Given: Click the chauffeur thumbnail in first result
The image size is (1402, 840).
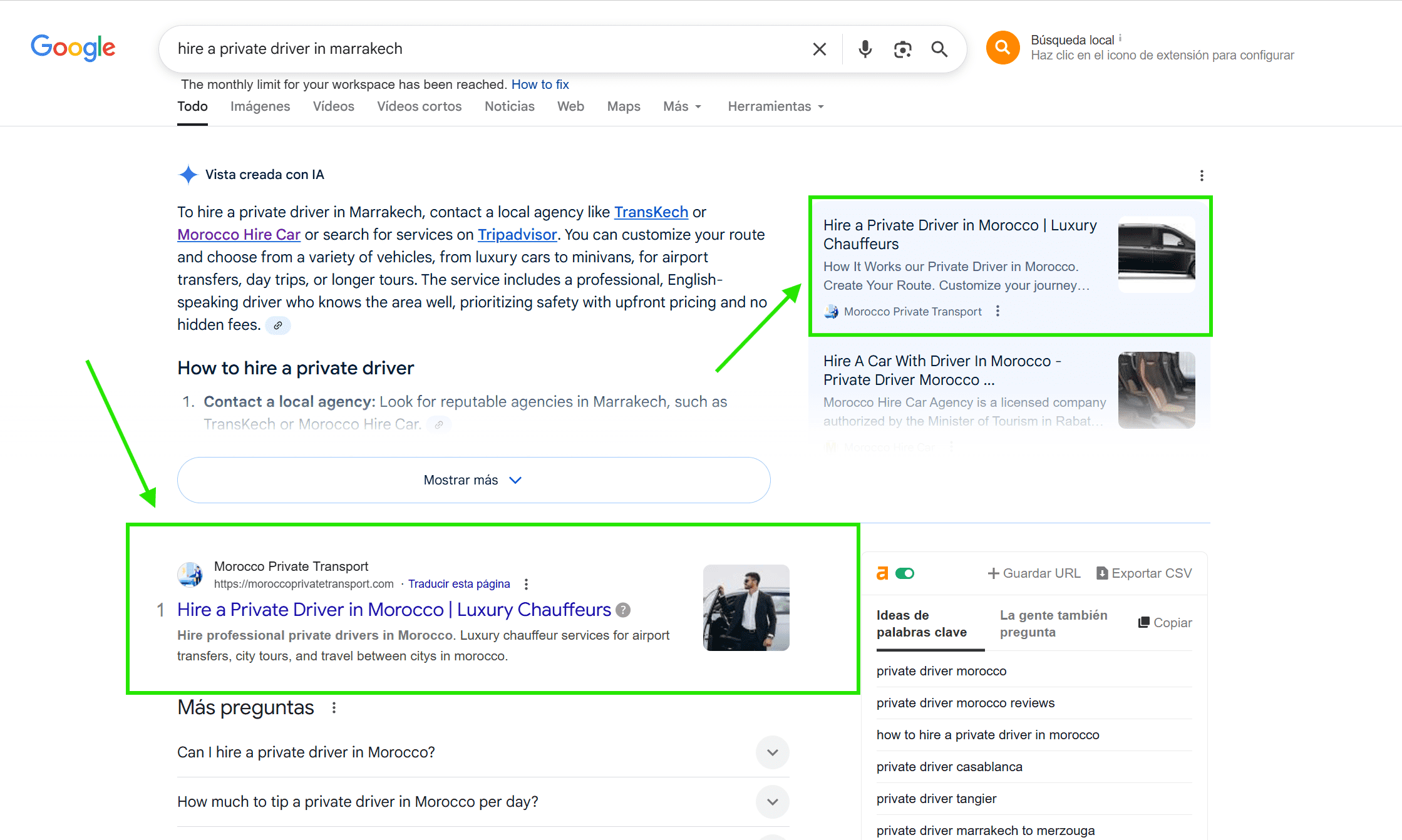Looking at the screenshot, I should pos(746,608).
